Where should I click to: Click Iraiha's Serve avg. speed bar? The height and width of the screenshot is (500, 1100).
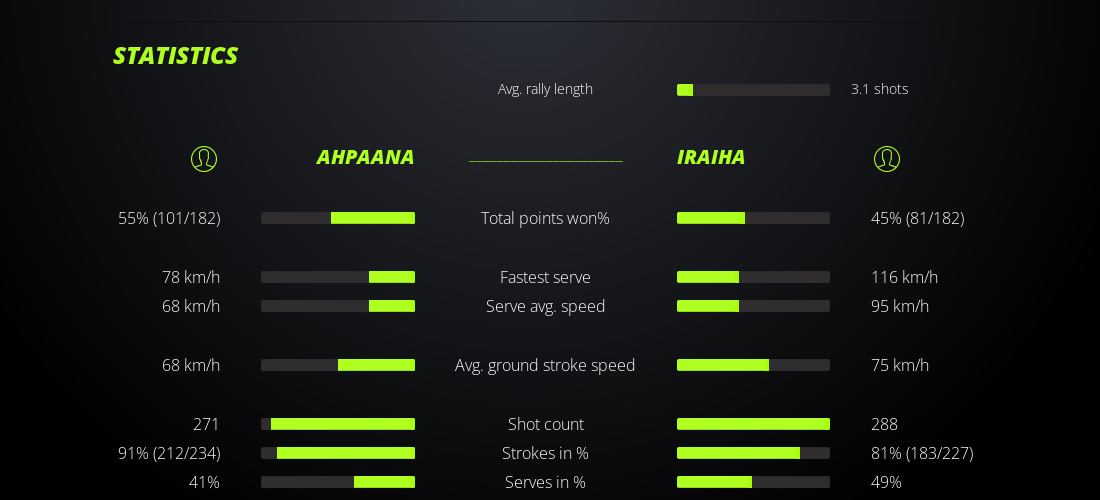point(753,306)
